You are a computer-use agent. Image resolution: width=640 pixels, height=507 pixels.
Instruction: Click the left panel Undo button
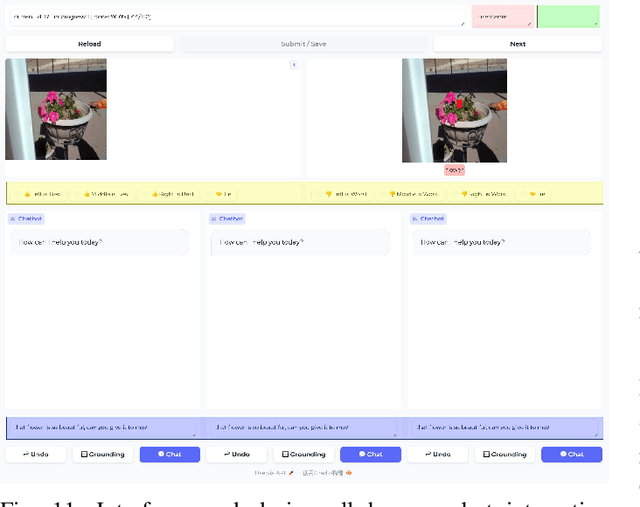tap(35, 454)
